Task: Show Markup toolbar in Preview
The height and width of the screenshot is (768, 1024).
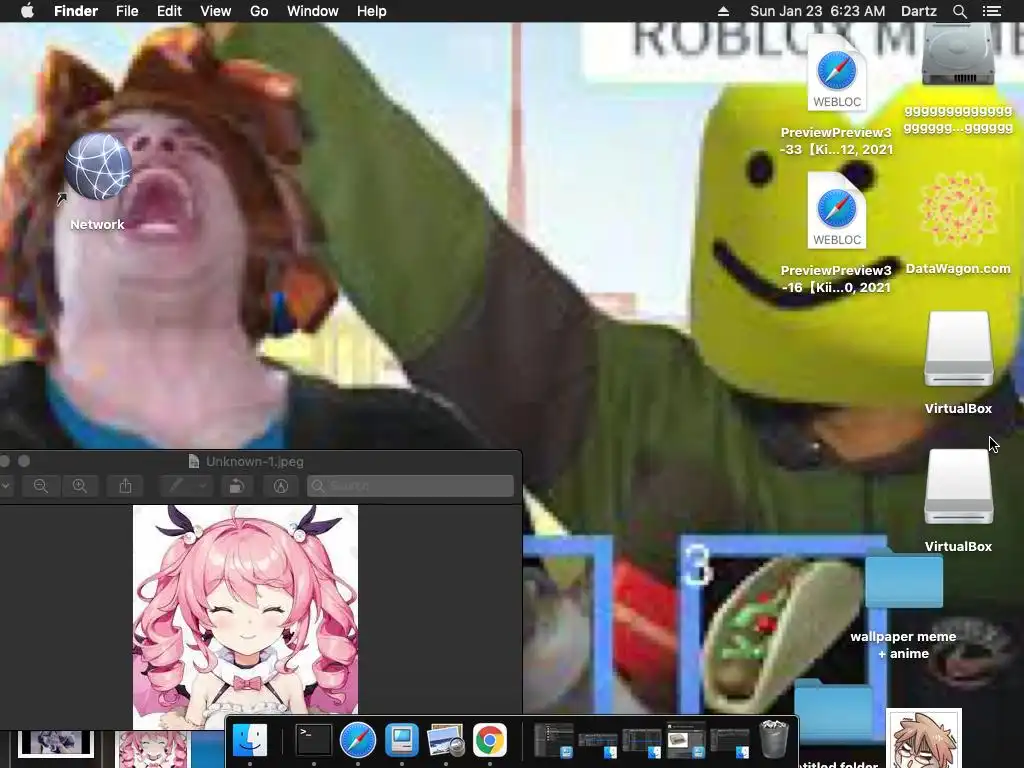Action: (x=281, y=486)
